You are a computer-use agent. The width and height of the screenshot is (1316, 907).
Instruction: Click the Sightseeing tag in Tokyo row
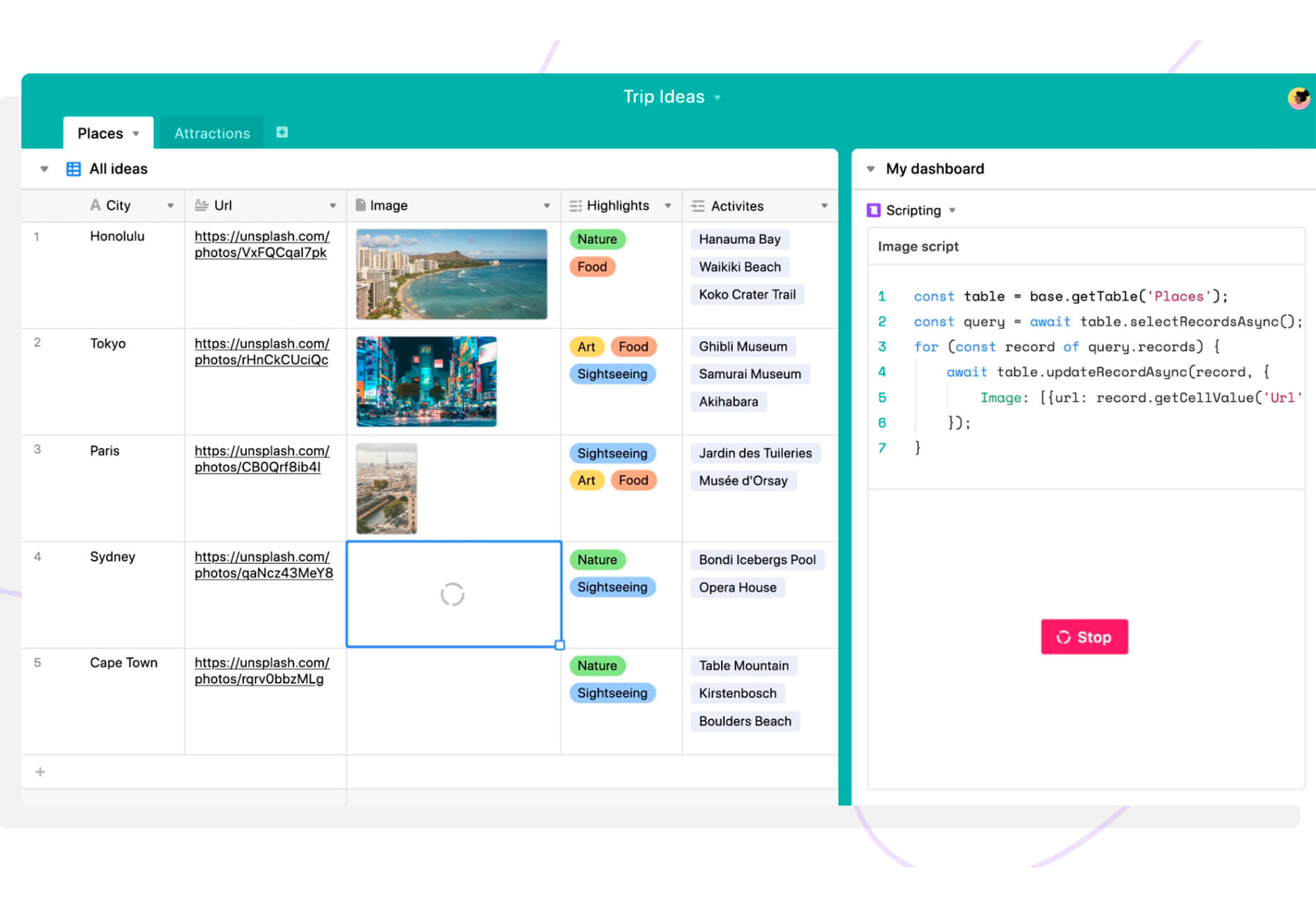(x=613, y=374)
